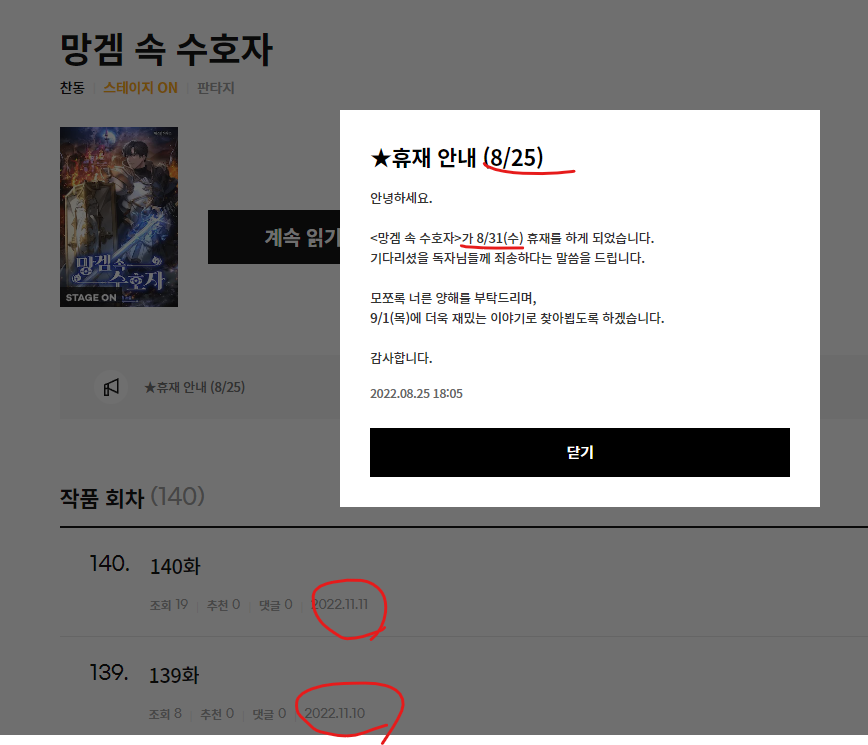Open episode 140화
Image resolution: width=868 pixels, height=745 pixels.
(175, 566)
